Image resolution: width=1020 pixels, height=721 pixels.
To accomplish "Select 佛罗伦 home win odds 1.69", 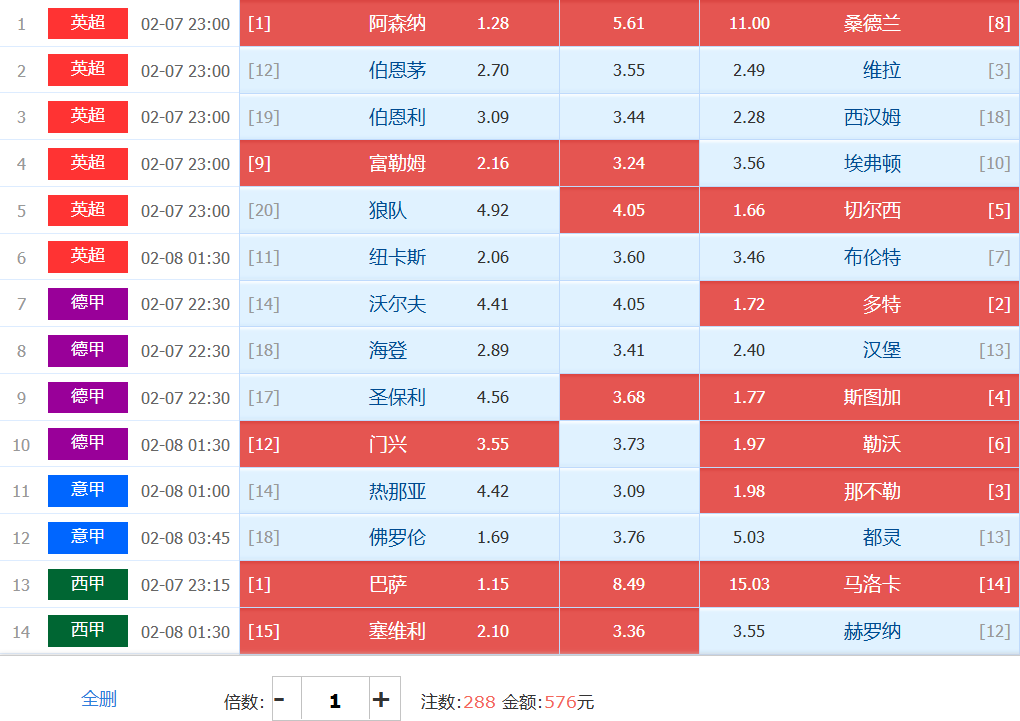I will pyautogui.click(x=400, y=538).
